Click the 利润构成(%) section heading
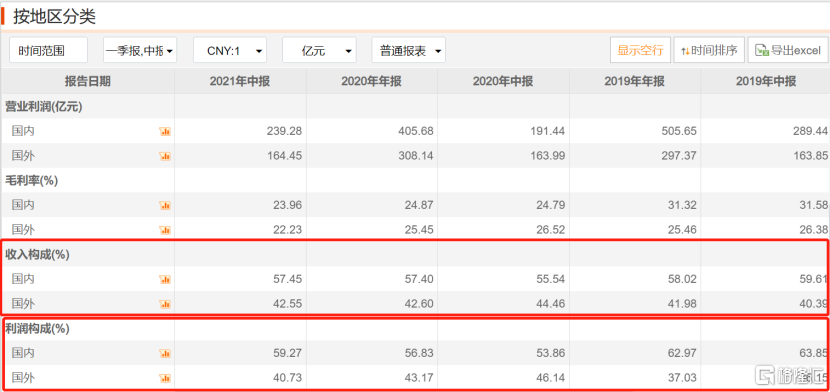Viewport: 830px width, 392px height. 38,329
